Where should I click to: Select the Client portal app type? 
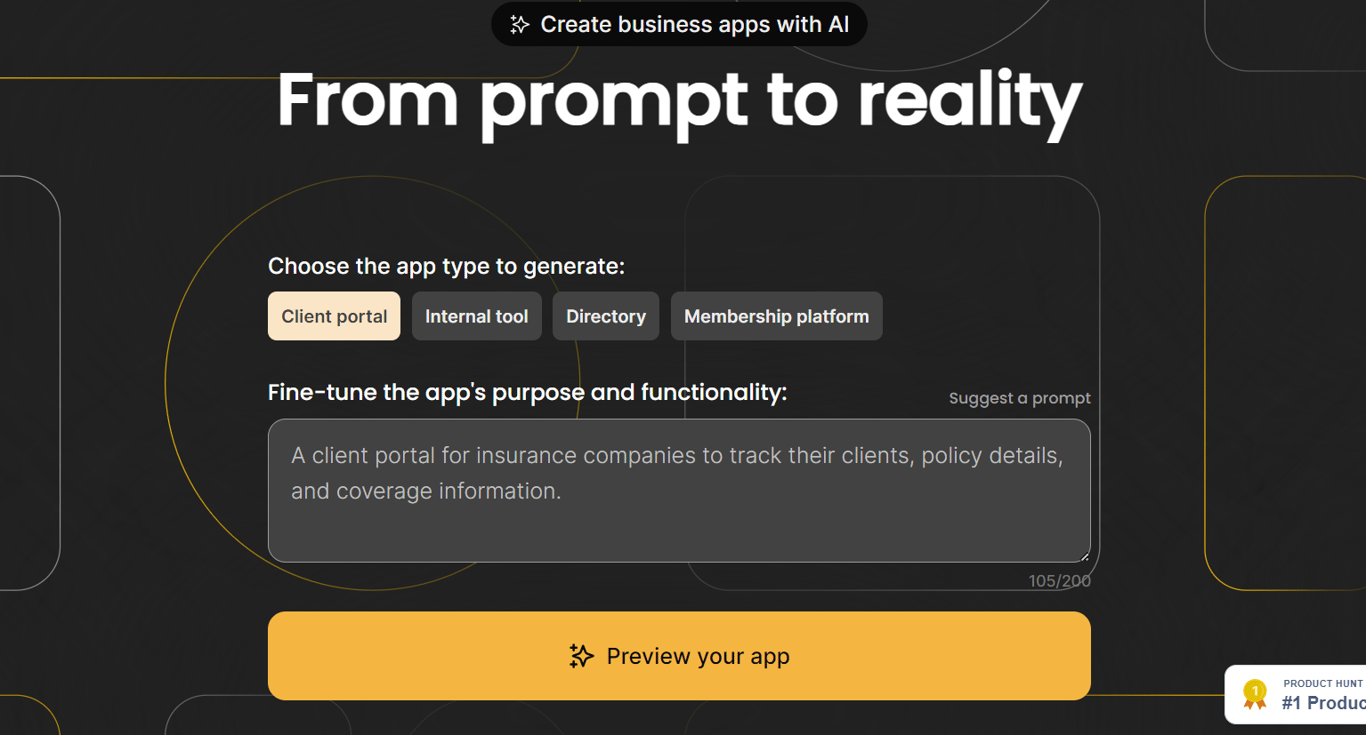334,316
